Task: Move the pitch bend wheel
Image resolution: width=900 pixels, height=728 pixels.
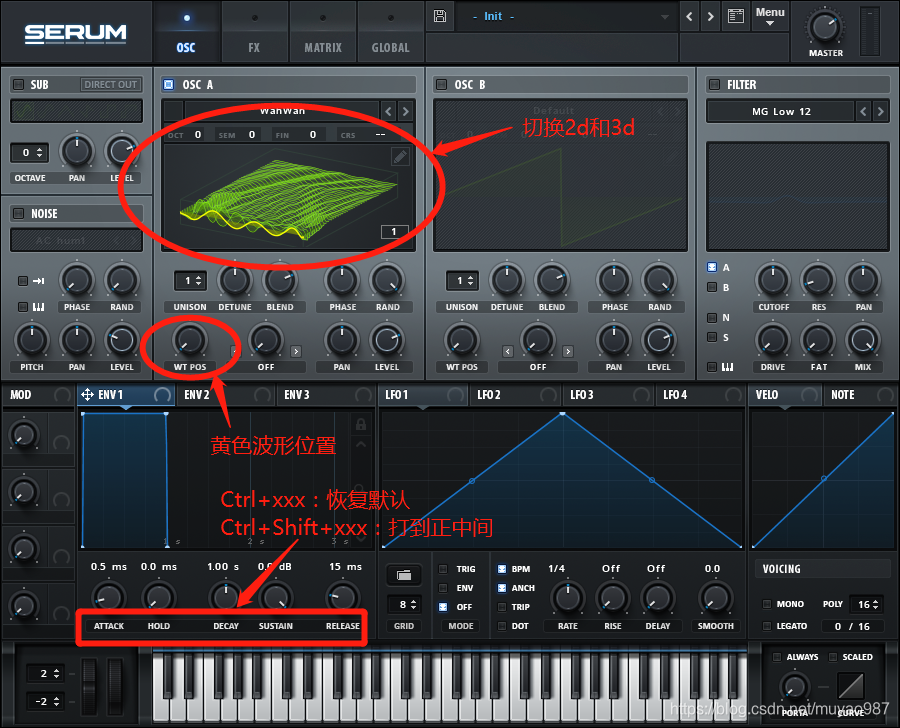Action: pos(89,686)
